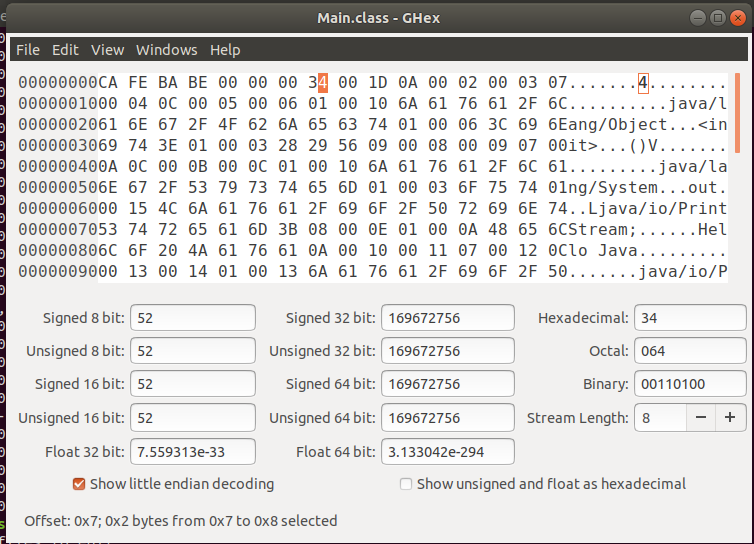
Task: Click the Unsigned 32 bit field
Action: [448, 351]
